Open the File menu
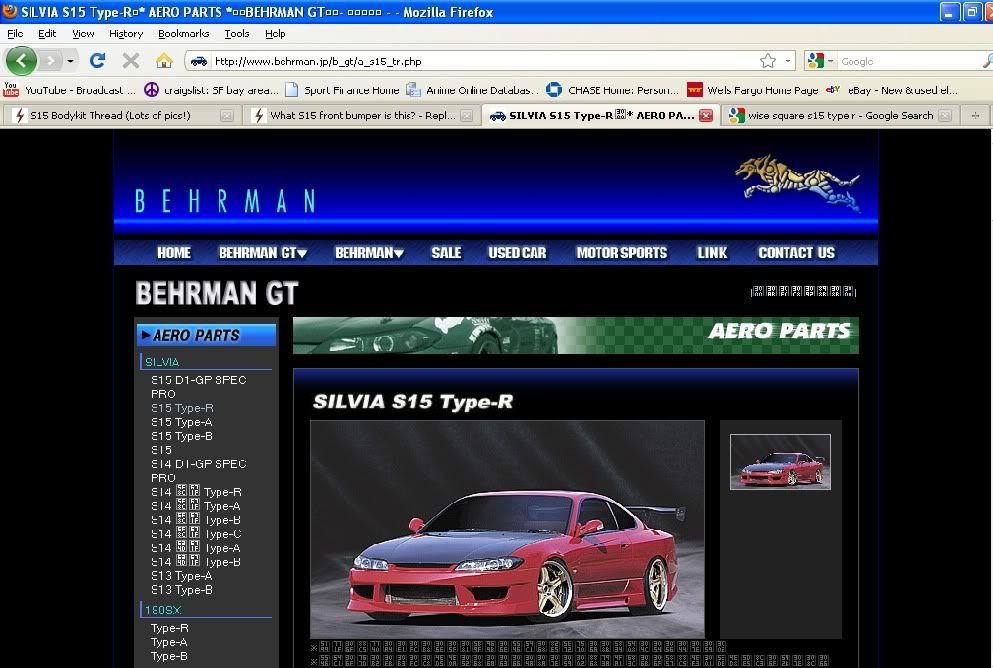 click(x=15, y=34)
